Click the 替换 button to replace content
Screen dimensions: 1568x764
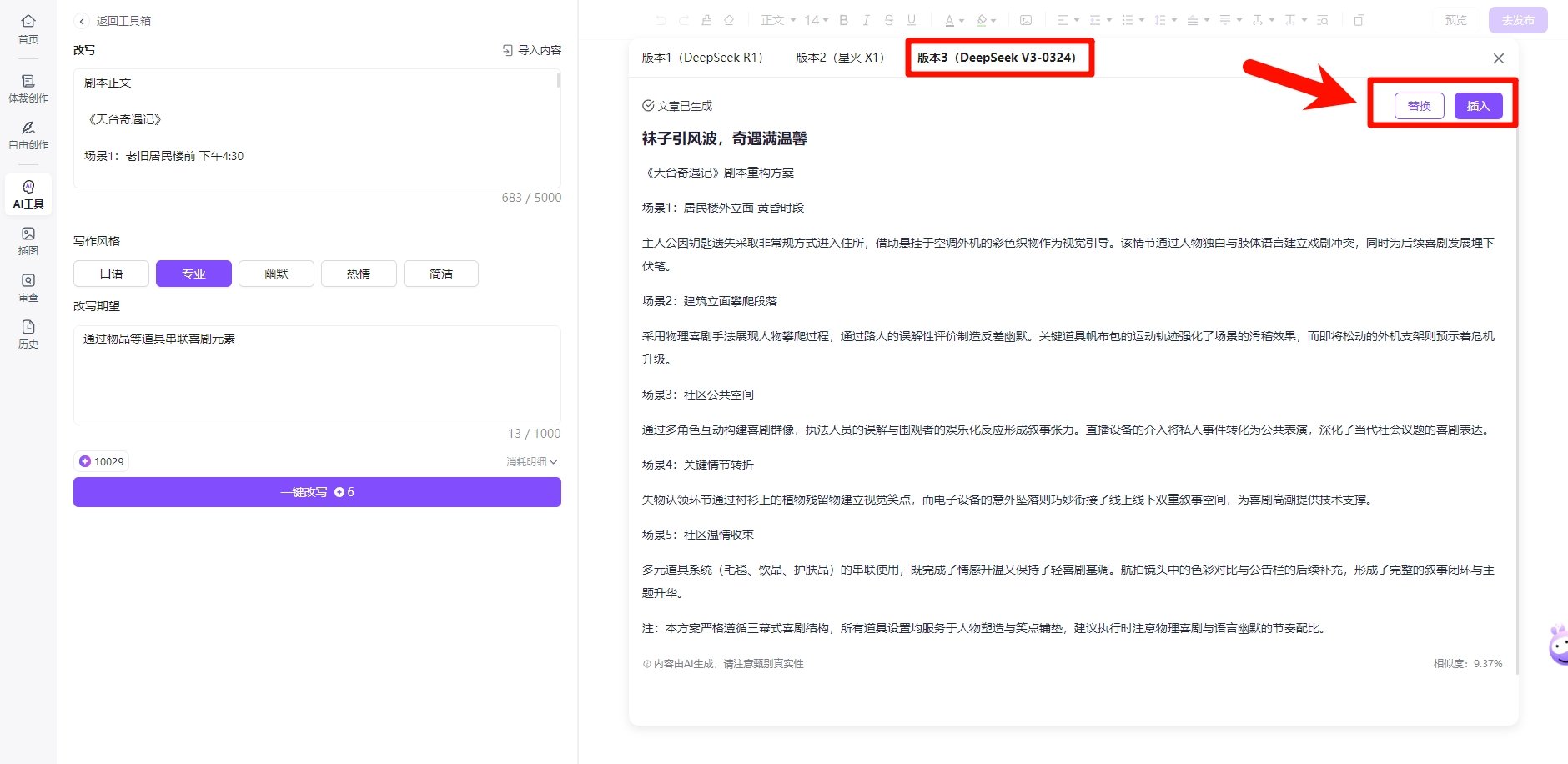point(1419,106)
